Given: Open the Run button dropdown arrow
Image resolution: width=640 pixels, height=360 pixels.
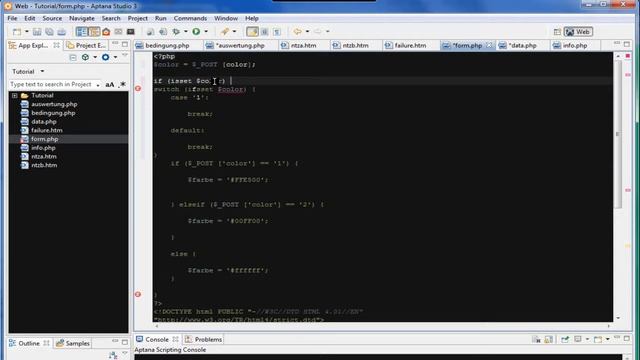Looking at the screenshot, I should [206, 31].
